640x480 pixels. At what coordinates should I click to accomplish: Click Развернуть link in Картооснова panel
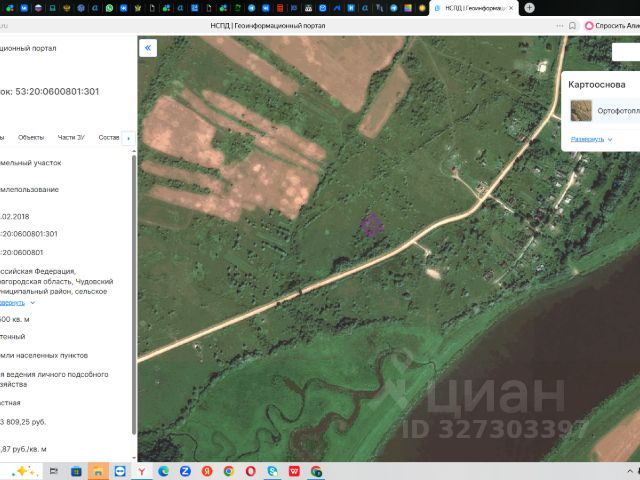pyautogui.click(x=587, y=139)
